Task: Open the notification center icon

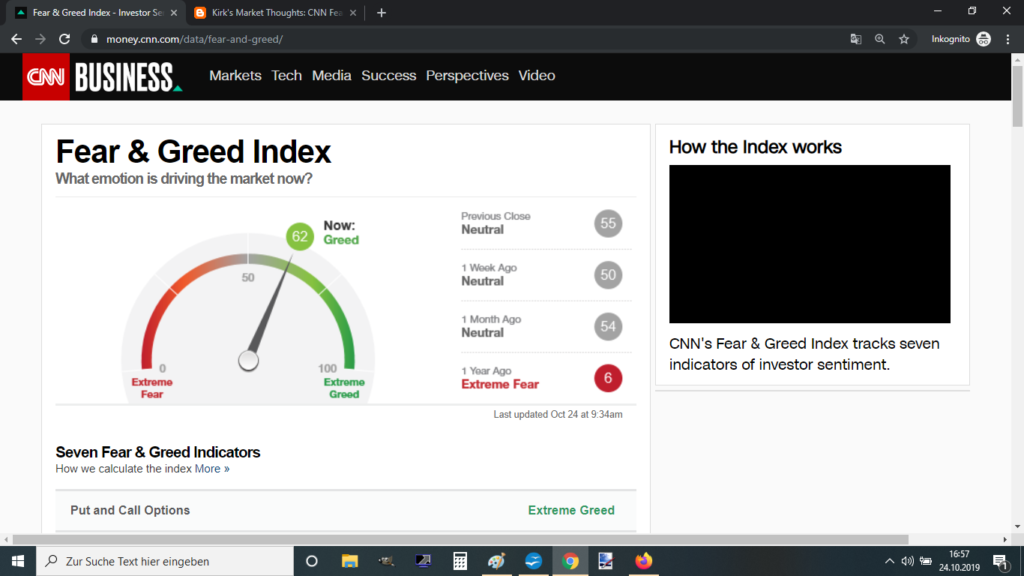Action: [x=1000, y=561]
